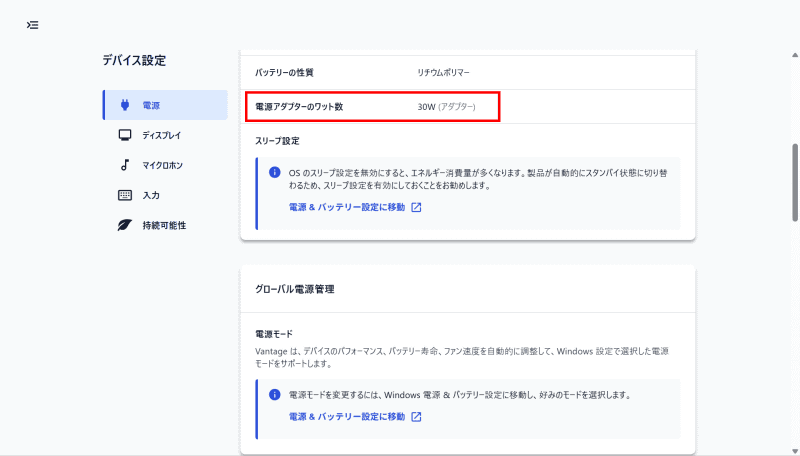
Task: Switch to the ディスプレイ section
Action: [165, 135]
